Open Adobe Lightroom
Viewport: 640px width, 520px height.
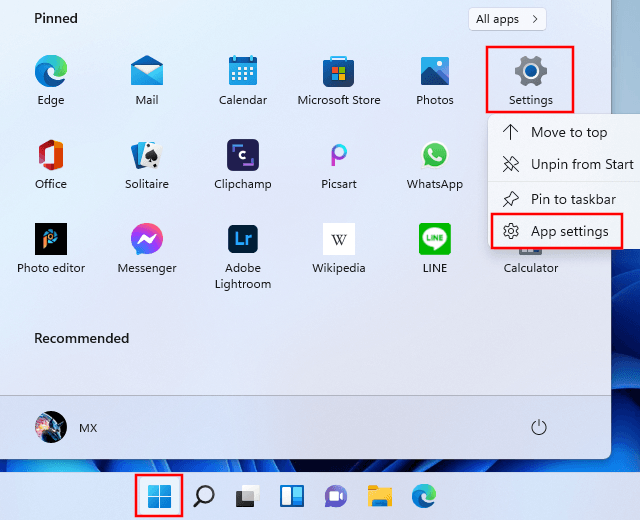click(x=243, y=256)
